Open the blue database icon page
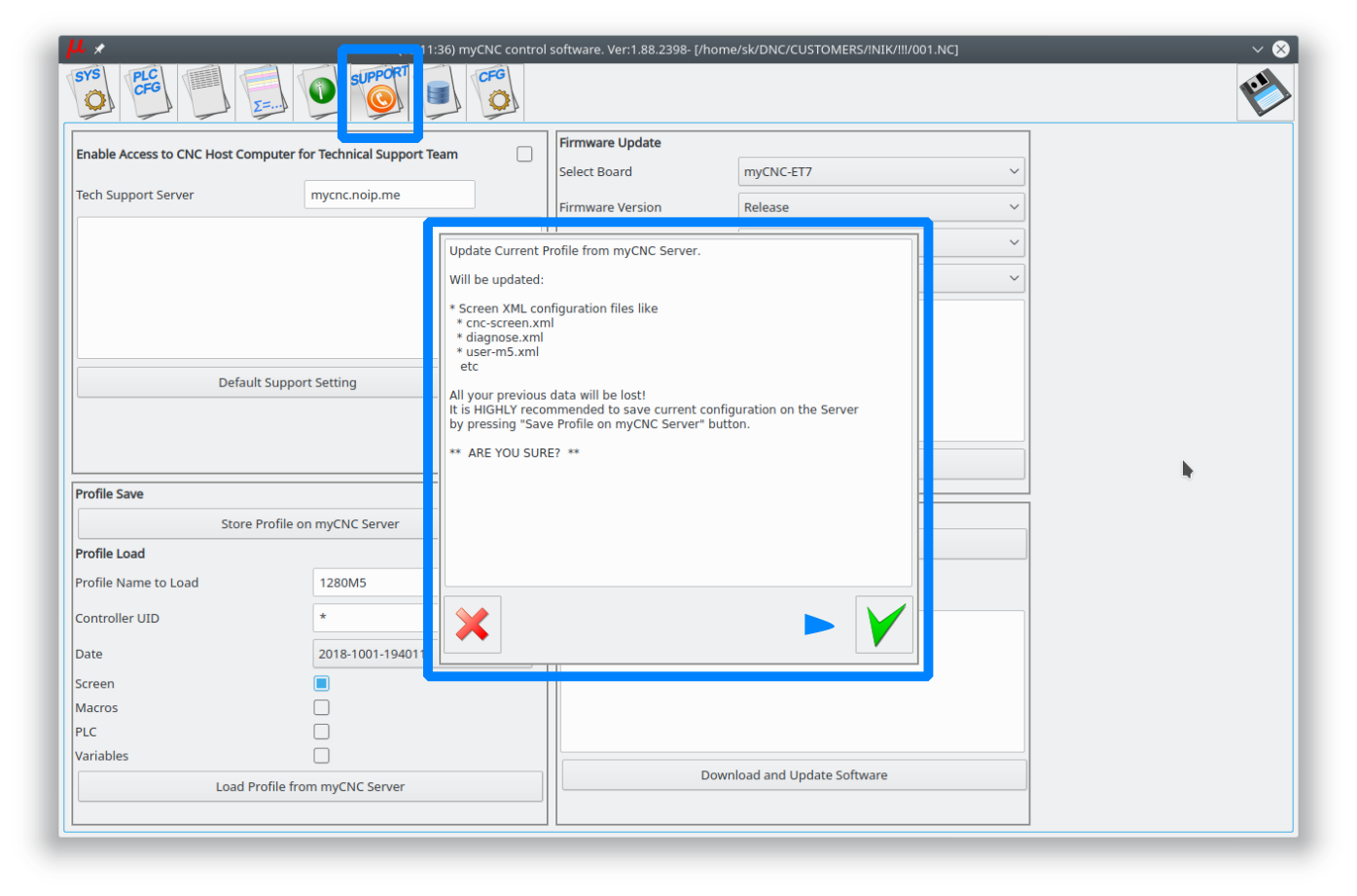 pos(439,92)
